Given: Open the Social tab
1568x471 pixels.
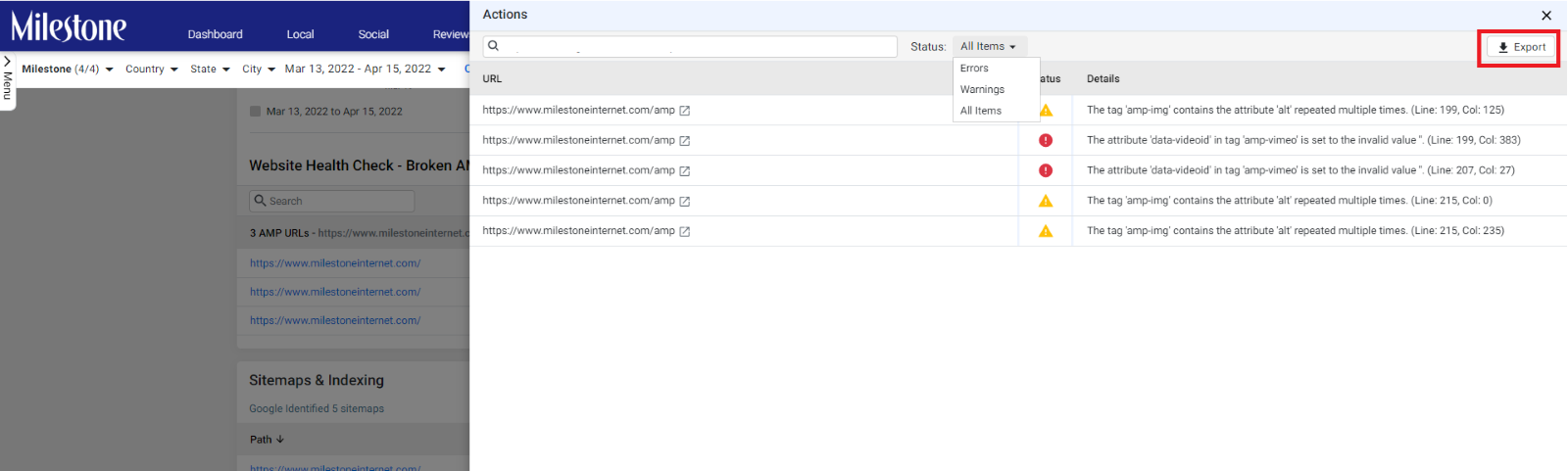Looking at the screenshot, I should click(x=373, y=34).
